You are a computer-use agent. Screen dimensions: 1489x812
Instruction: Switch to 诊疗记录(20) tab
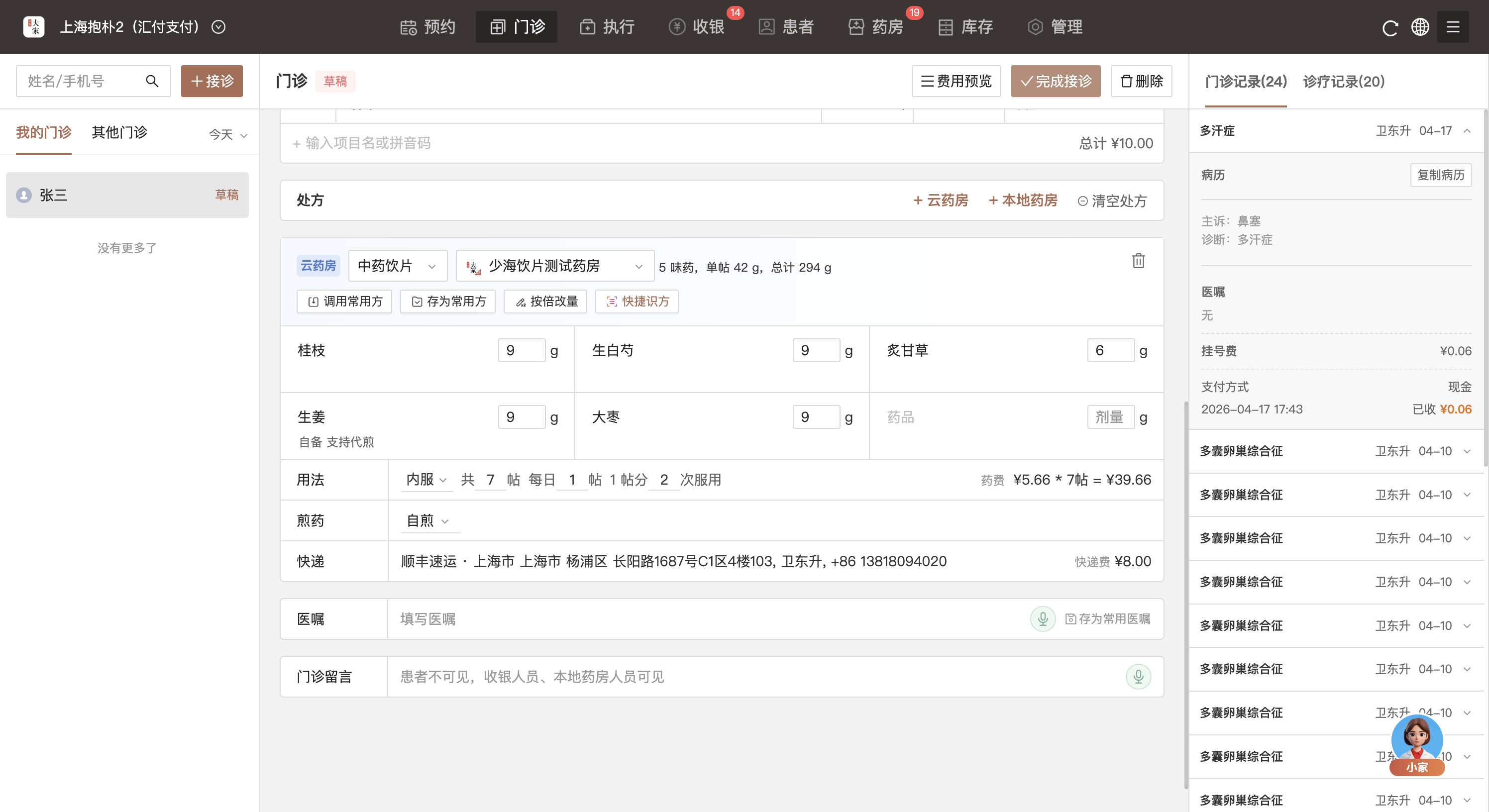click(x=1343, y=82)
